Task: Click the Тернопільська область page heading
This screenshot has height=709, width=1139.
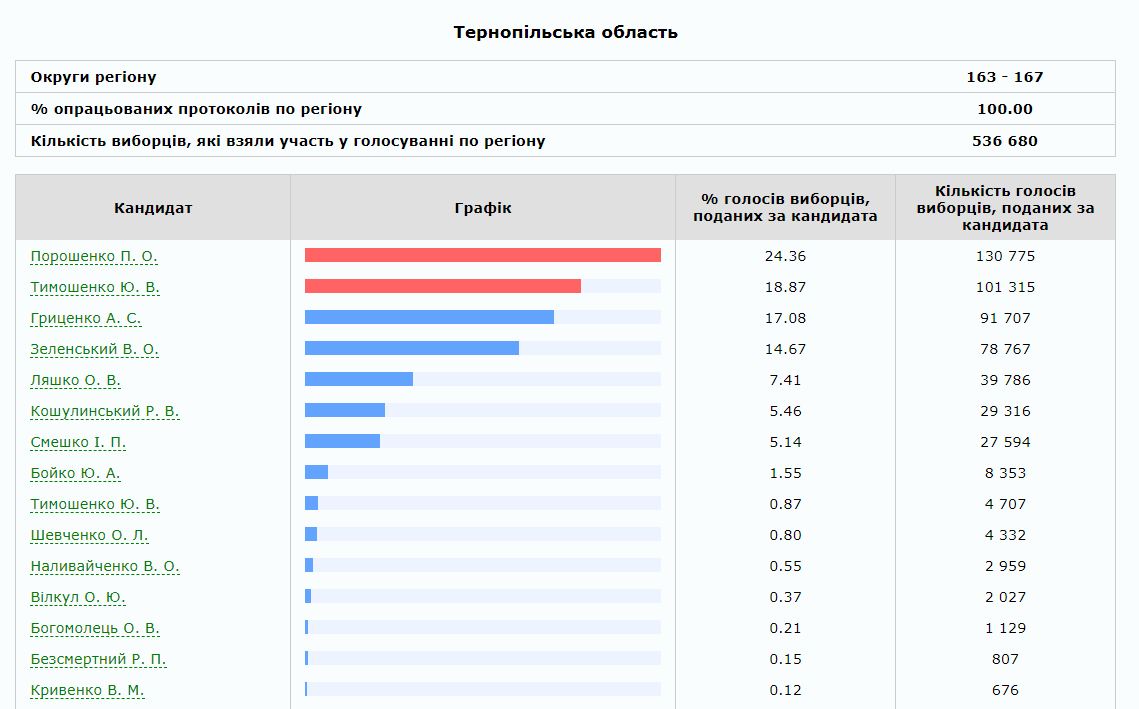Action: 565,32
